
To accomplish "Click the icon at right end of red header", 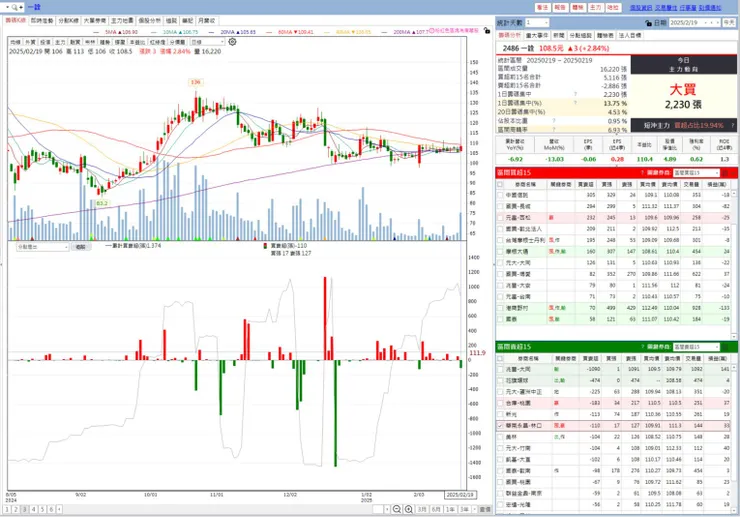I will point(725,173).
